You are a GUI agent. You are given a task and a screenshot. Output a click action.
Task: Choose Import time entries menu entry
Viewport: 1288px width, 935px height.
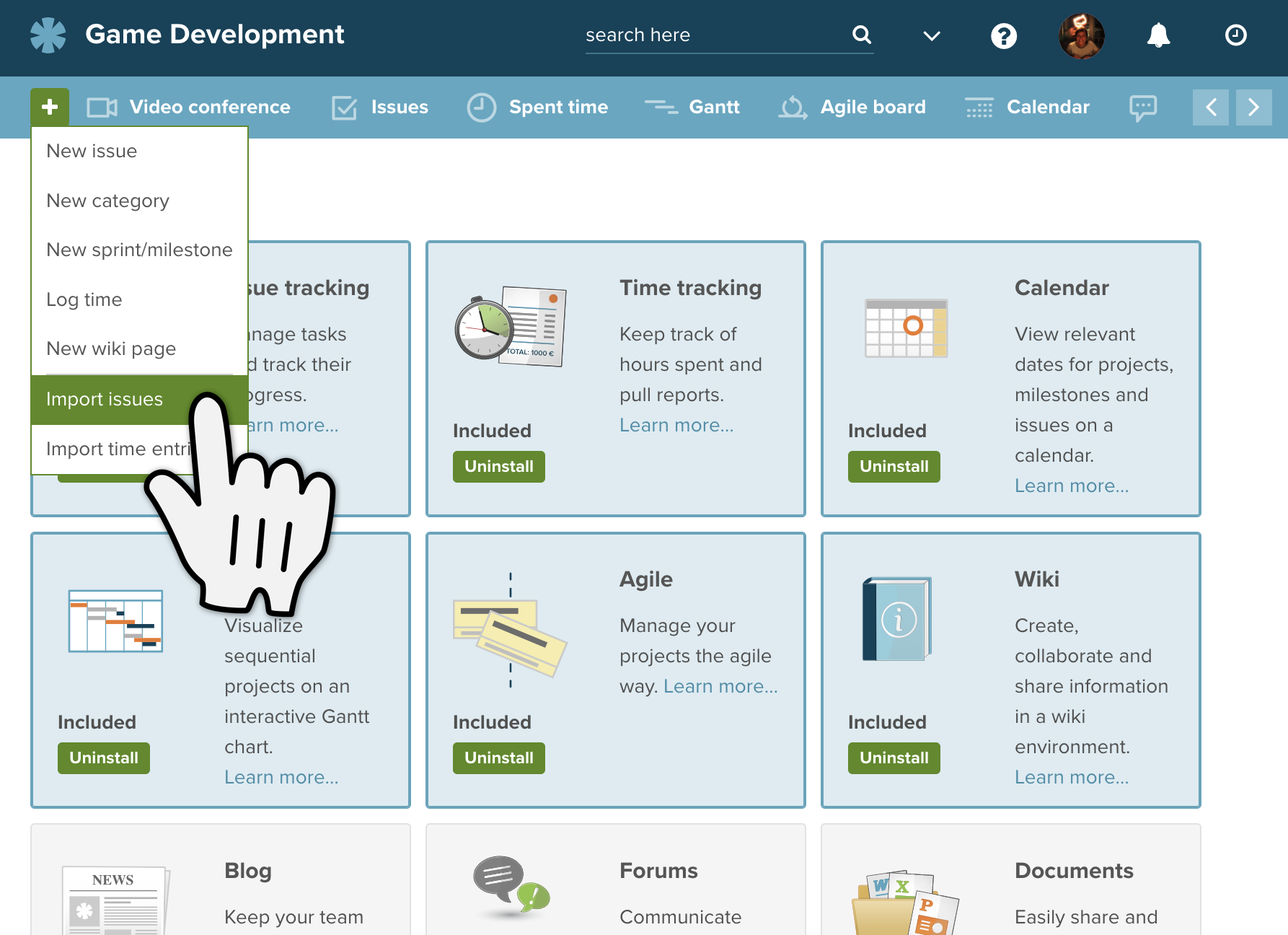point(140,449)
